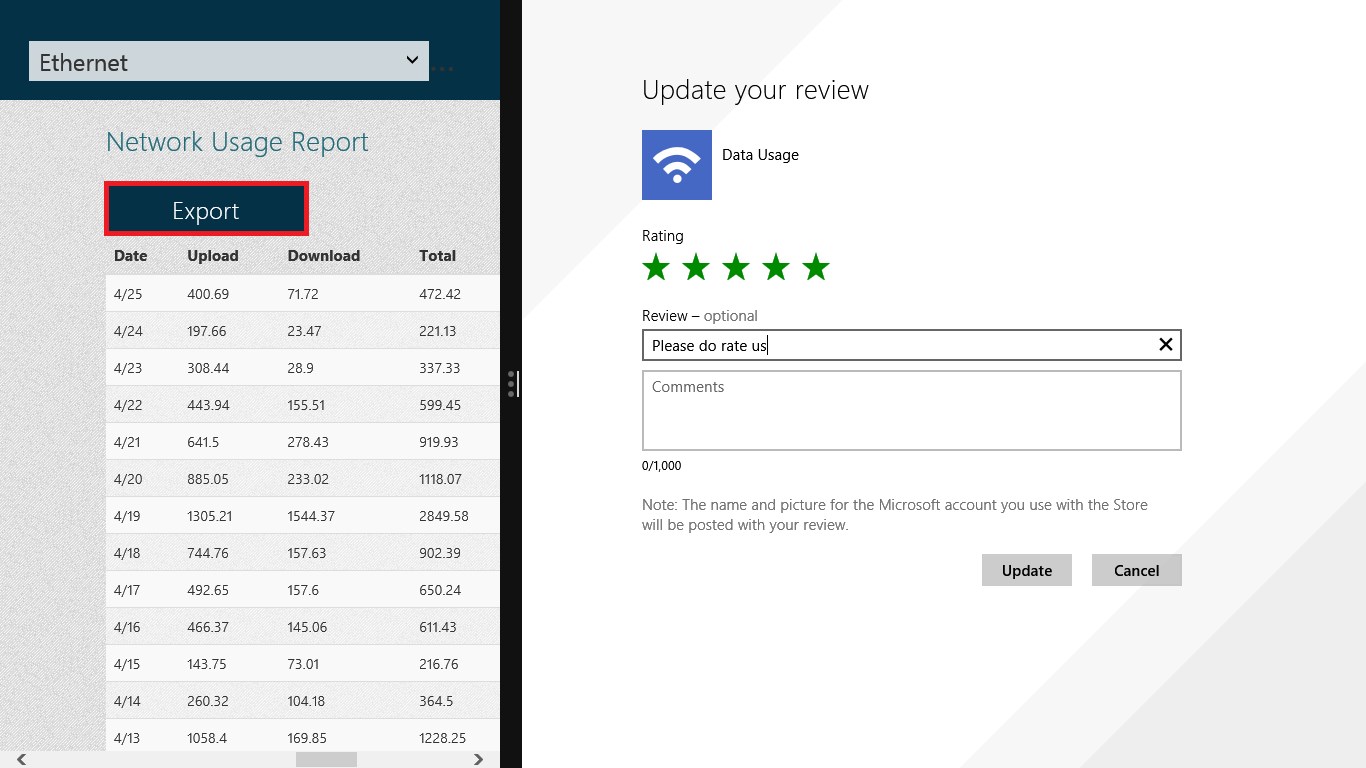Set rating to three stars
Image resolution: width=1366 pixels, height=768 pixels.
pos(736,267)
